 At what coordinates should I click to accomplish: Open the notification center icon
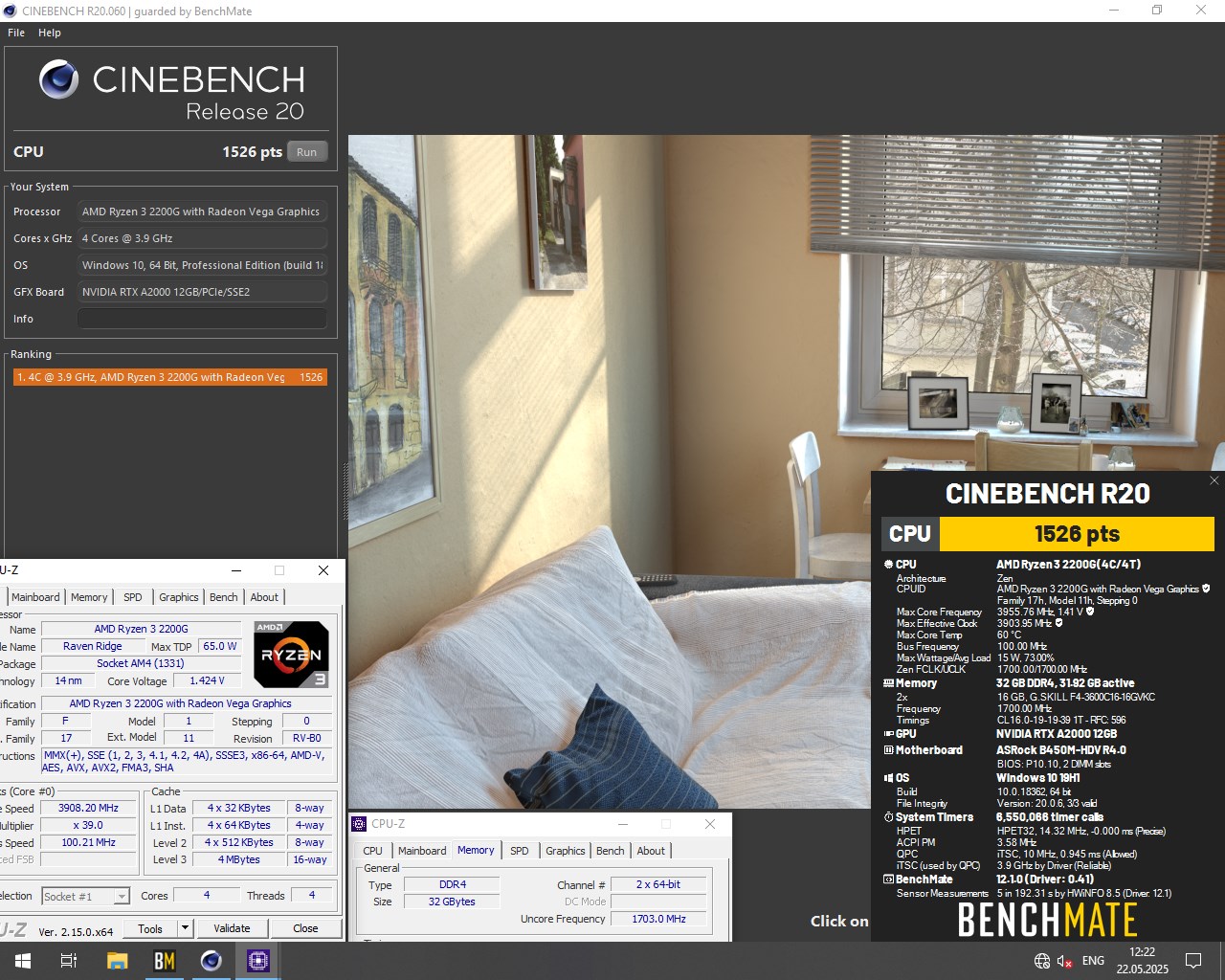1193,961
